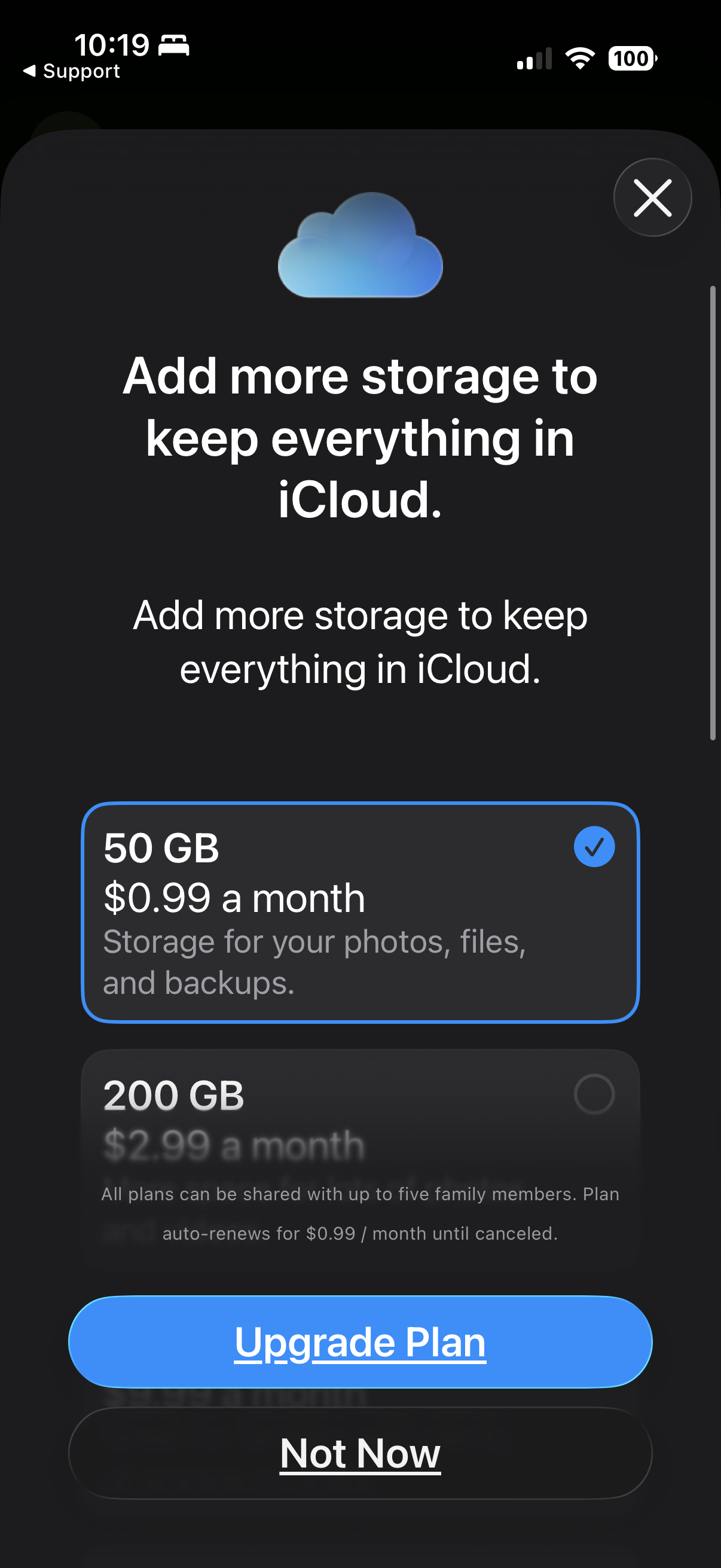
Task: Choose the 50 GB plan card
Action: pos(360,913)
